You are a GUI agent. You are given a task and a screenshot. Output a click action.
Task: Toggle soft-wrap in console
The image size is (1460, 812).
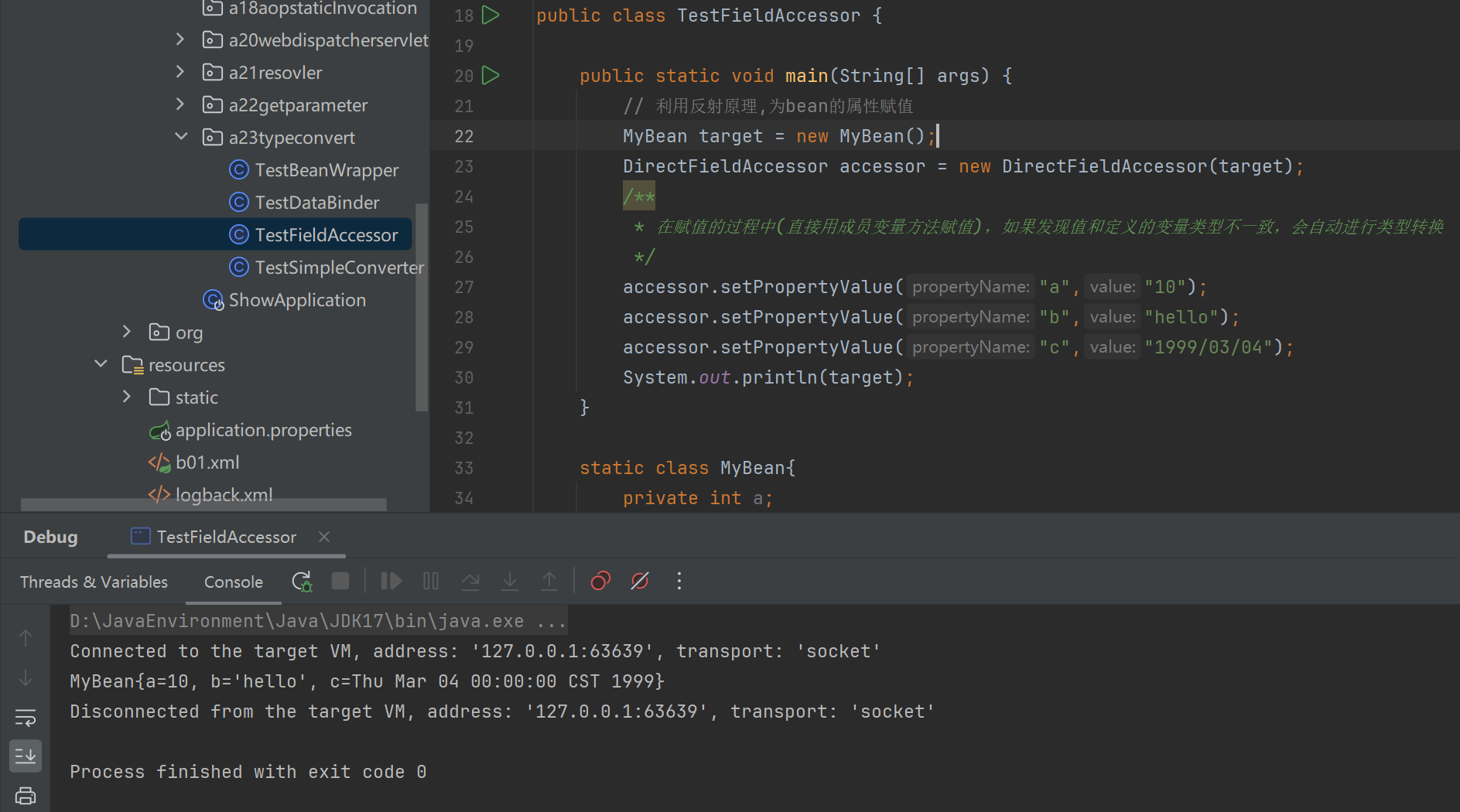pyautogui.click(x=26, y=718)
